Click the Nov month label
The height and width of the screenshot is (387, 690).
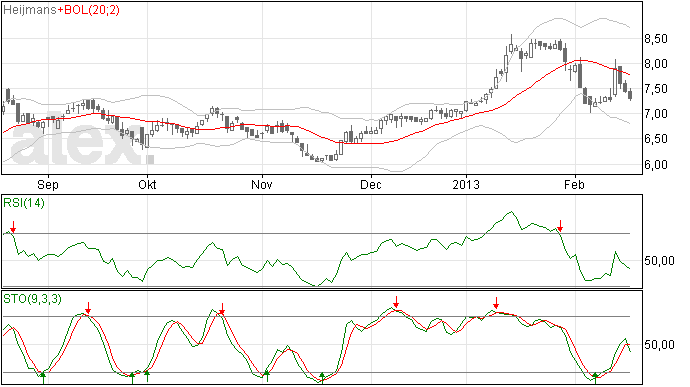click(262, 184)
